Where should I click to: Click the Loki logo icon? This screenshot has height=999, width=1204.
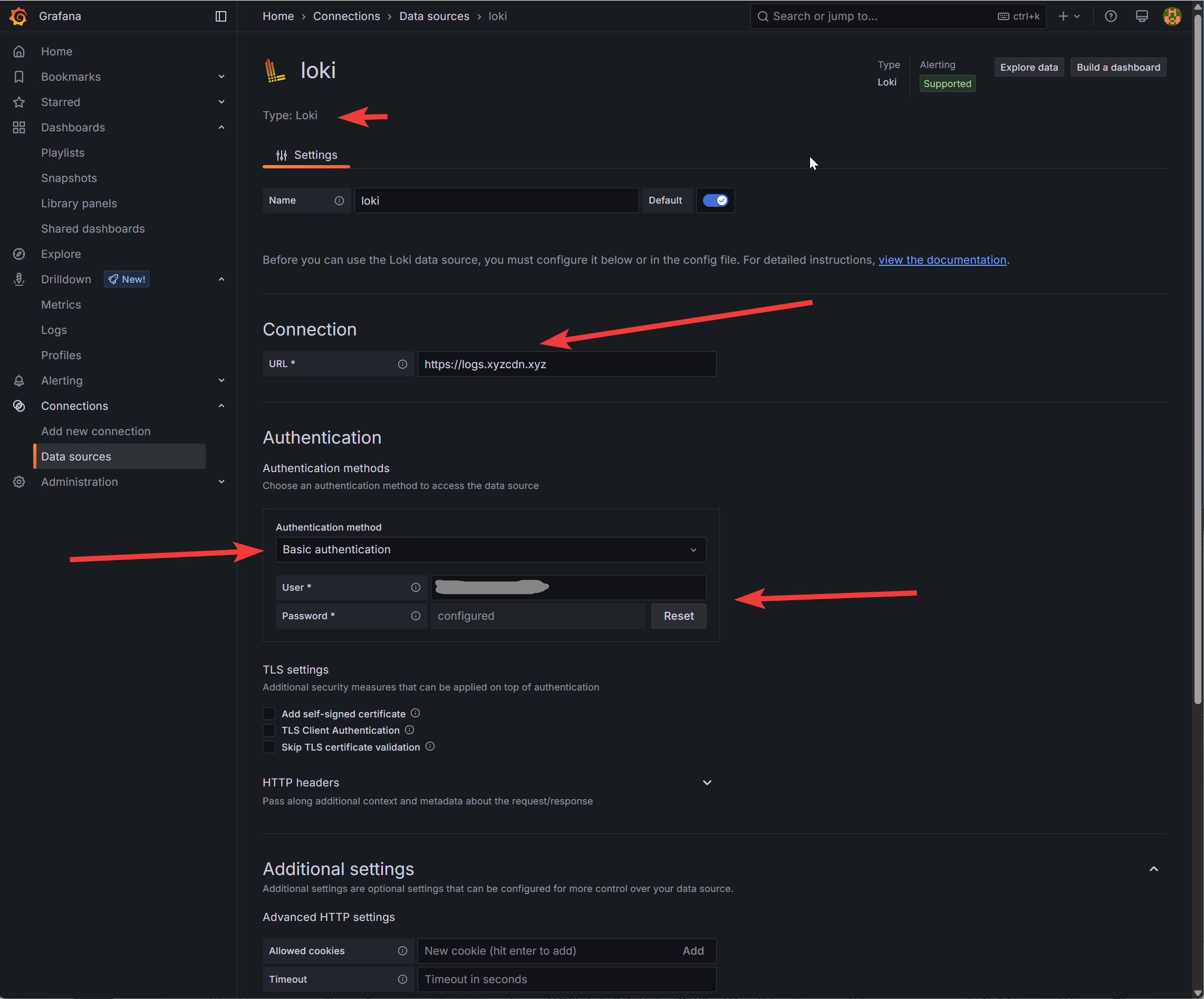[275, 71]
